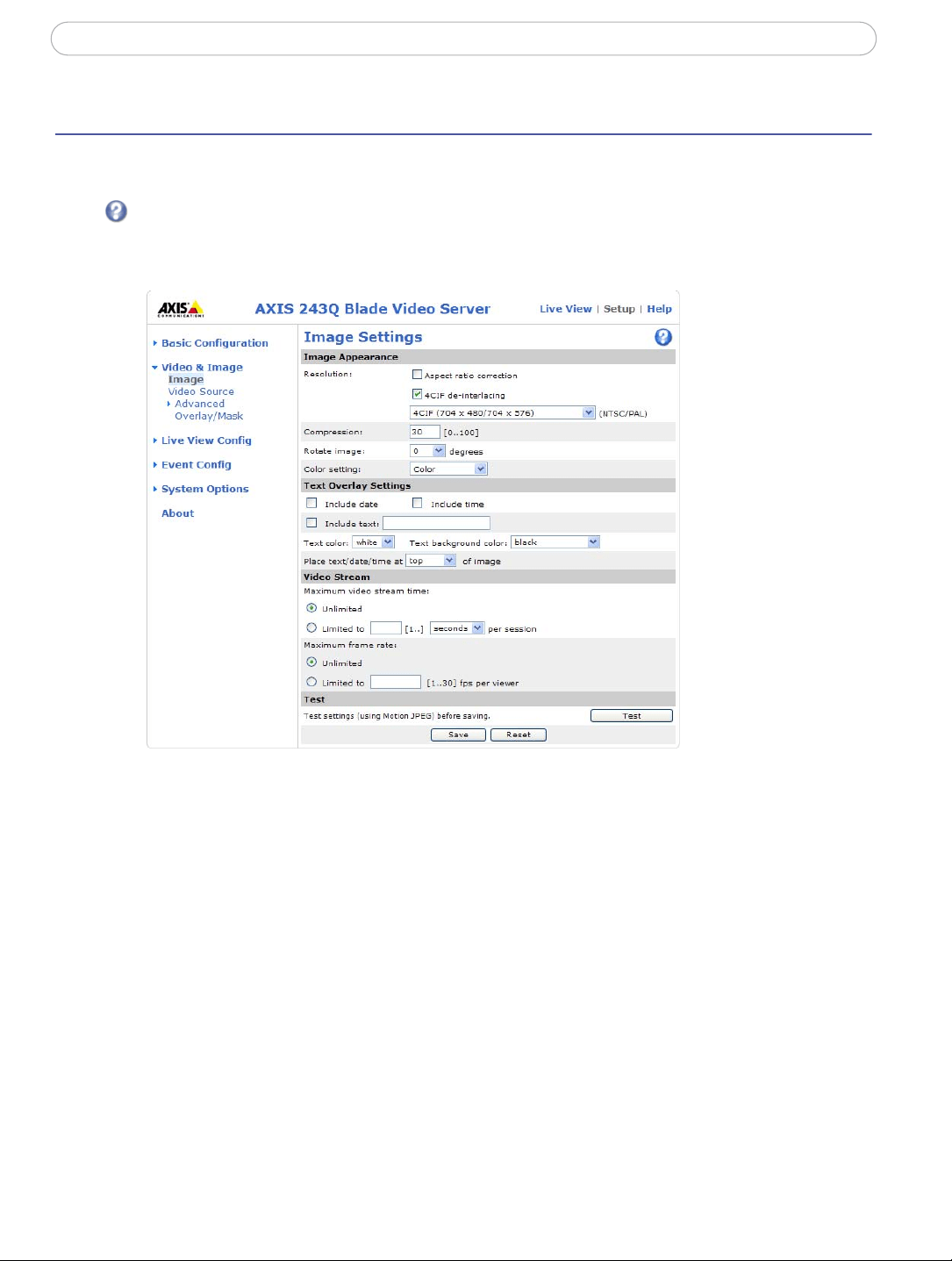Click the Test button
The width and height of the screenshot is (952, 1261).
[632, 716]
